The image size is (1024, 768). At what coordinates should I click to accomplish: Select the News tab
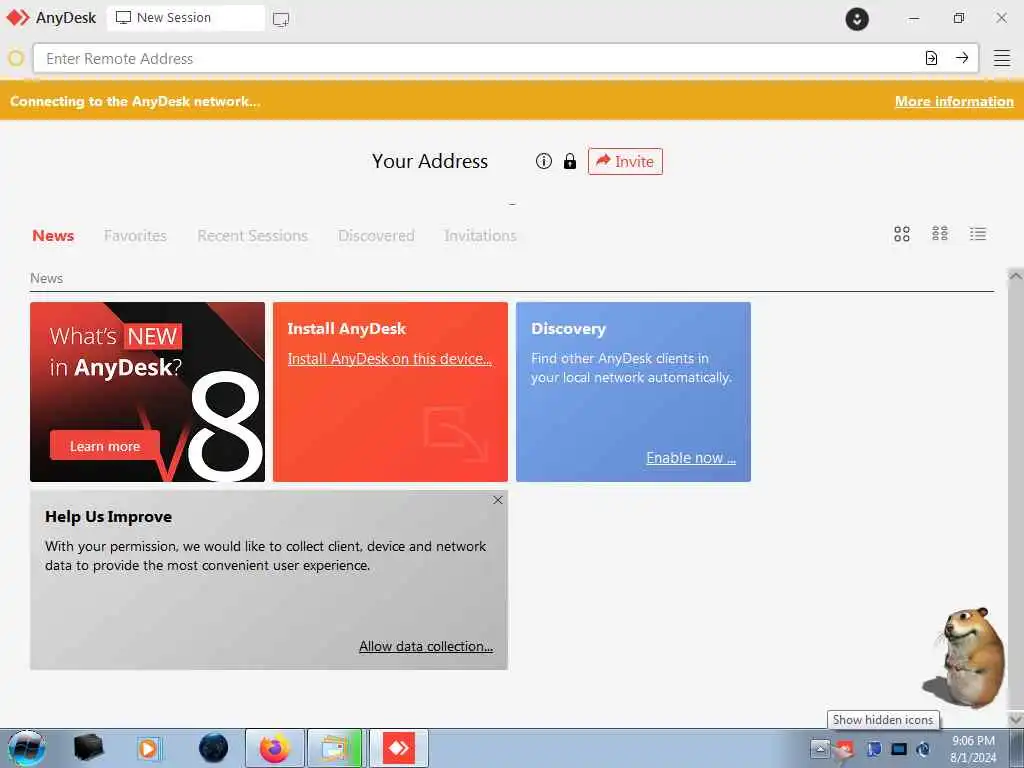click(53, 236)
